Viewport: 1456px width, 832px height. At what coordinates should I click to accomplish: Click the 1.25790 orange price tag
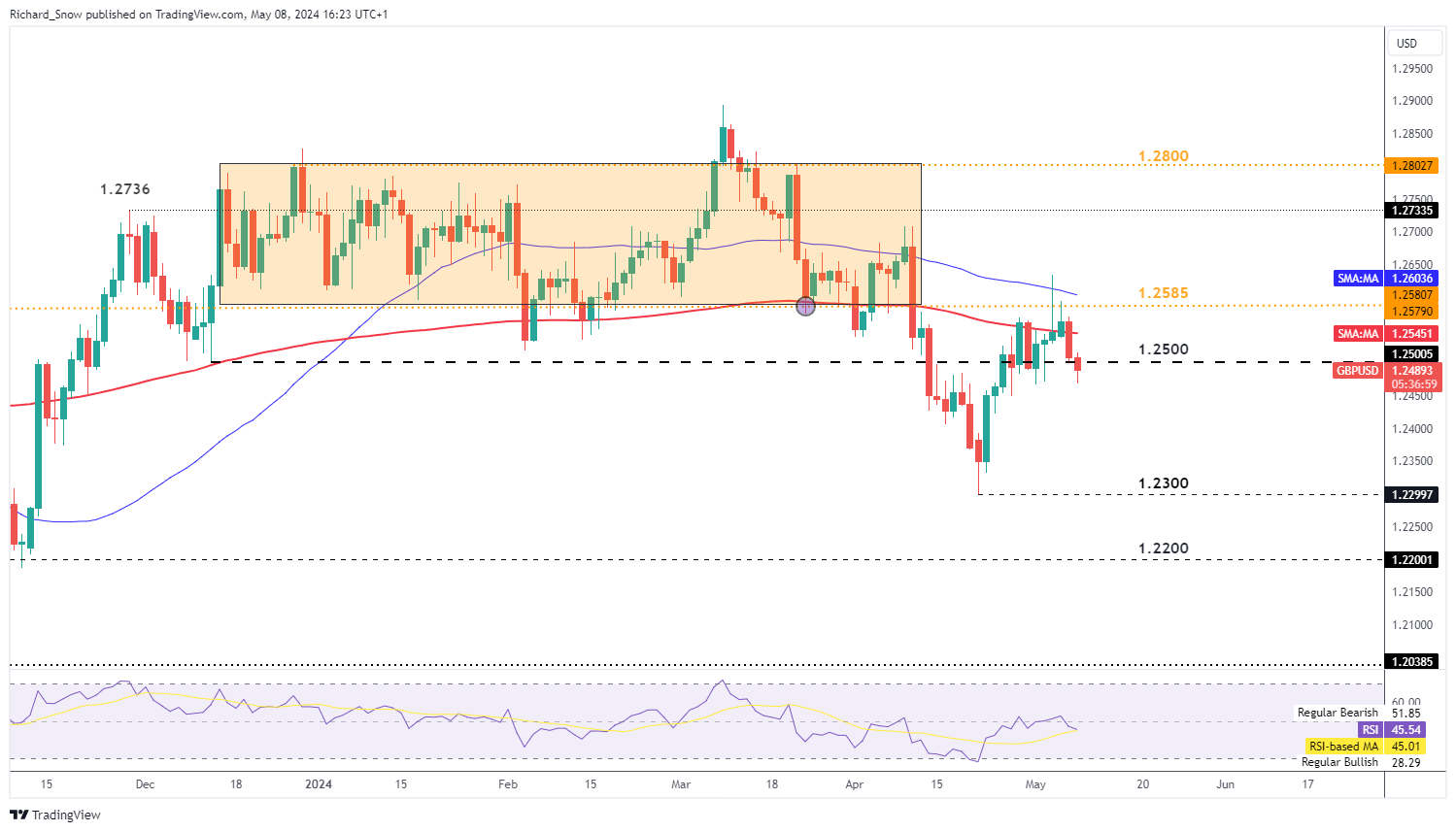1412,312
